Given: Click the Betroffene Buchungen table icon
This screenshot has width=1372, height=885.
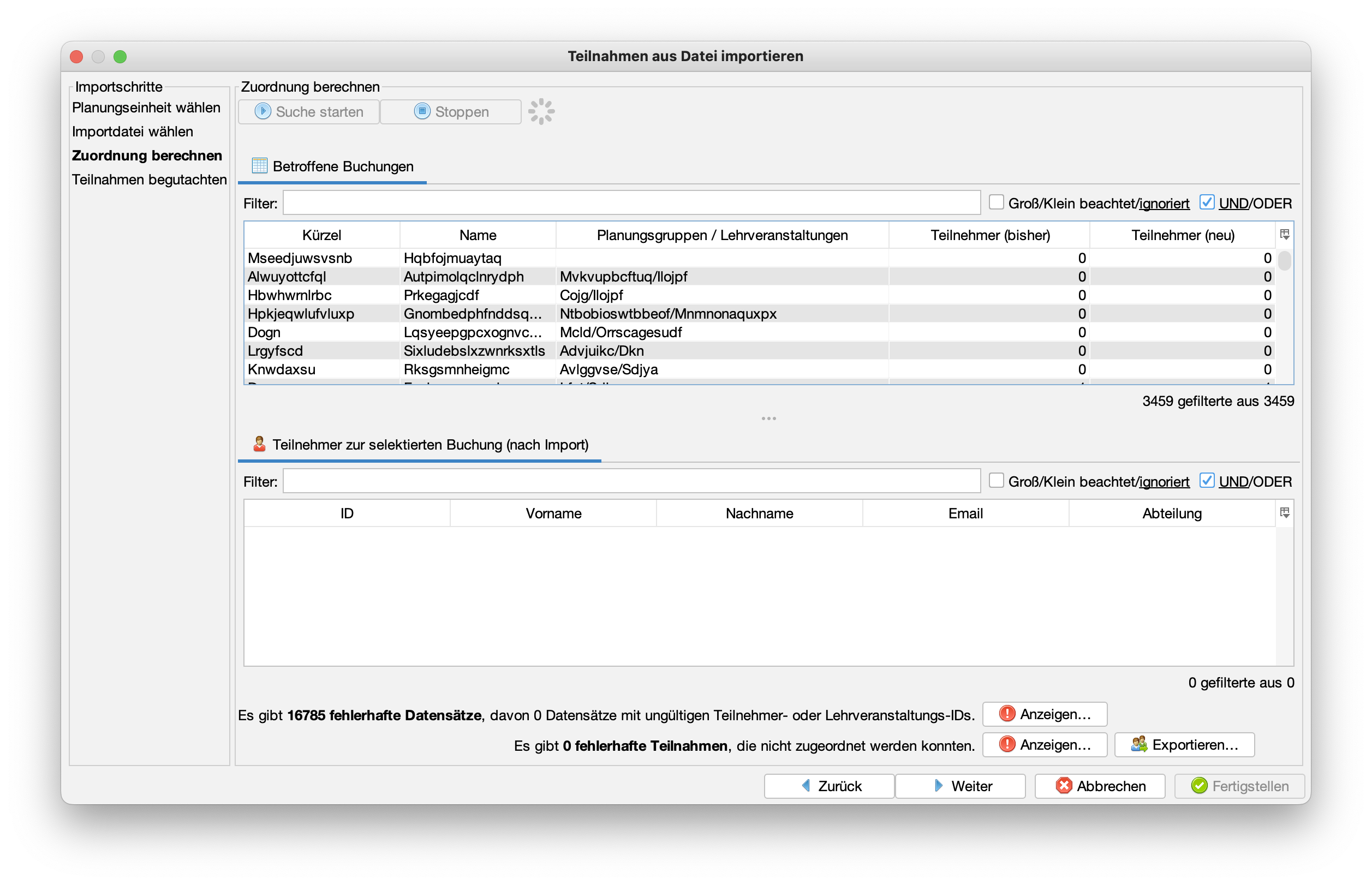Looking at the screenshot, I should click(x=259, y=166).
